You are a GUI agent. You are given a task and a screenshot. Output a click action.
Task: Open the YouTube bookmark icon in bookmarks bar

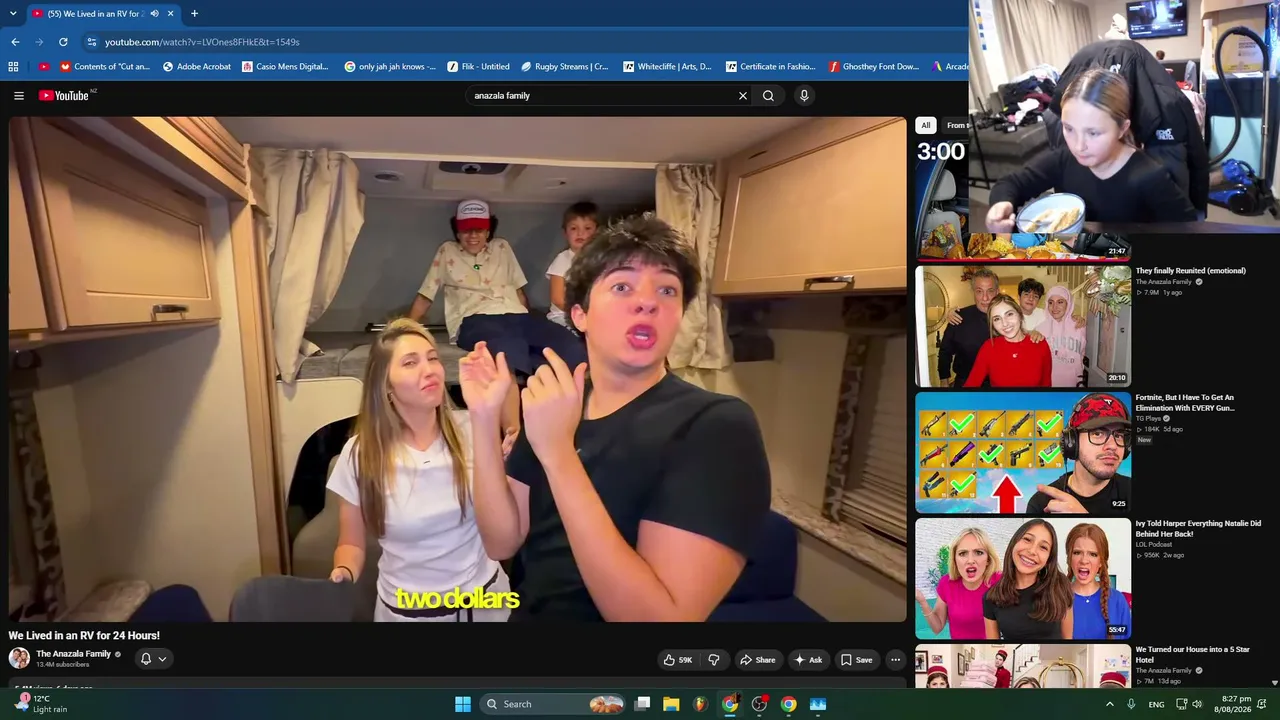coord(43,67)
